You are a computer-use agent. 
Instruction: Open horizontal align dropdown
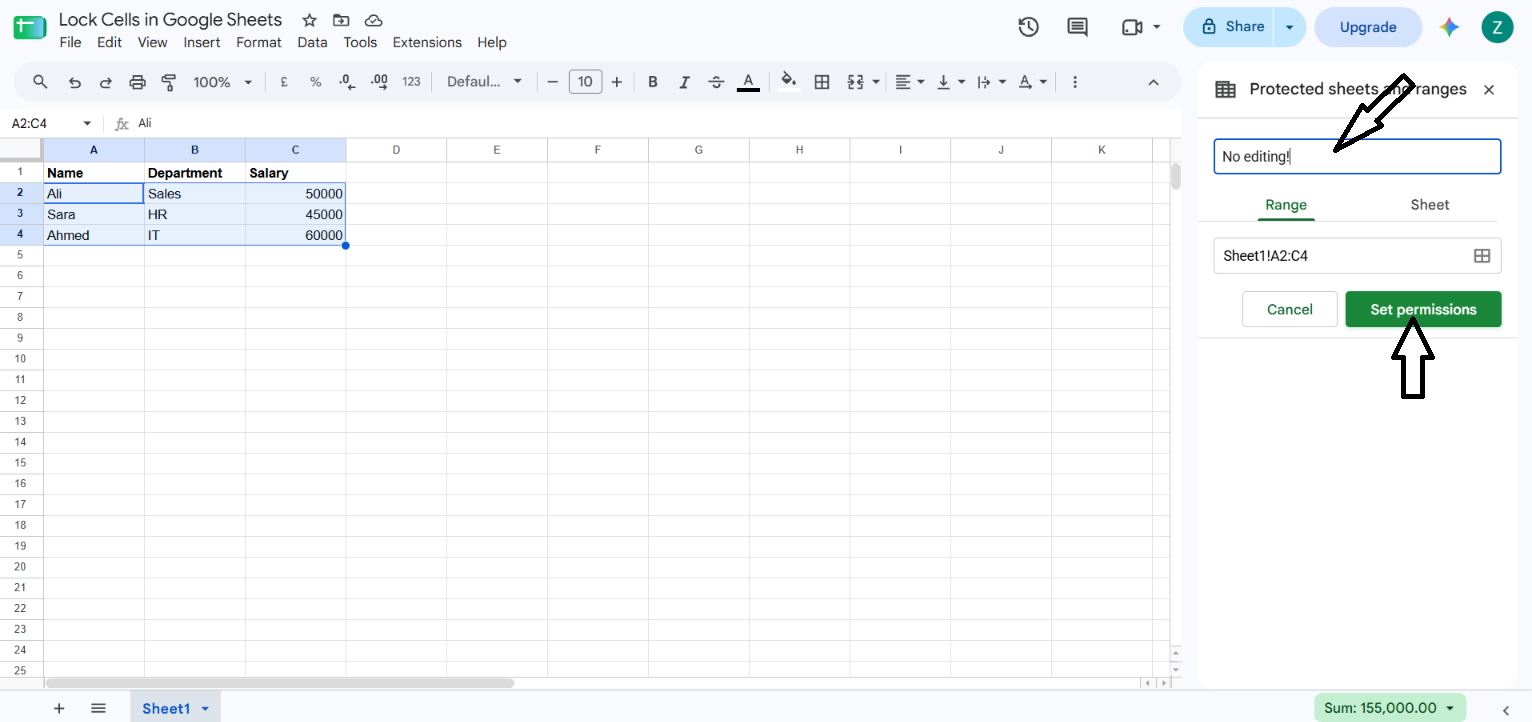909,82
